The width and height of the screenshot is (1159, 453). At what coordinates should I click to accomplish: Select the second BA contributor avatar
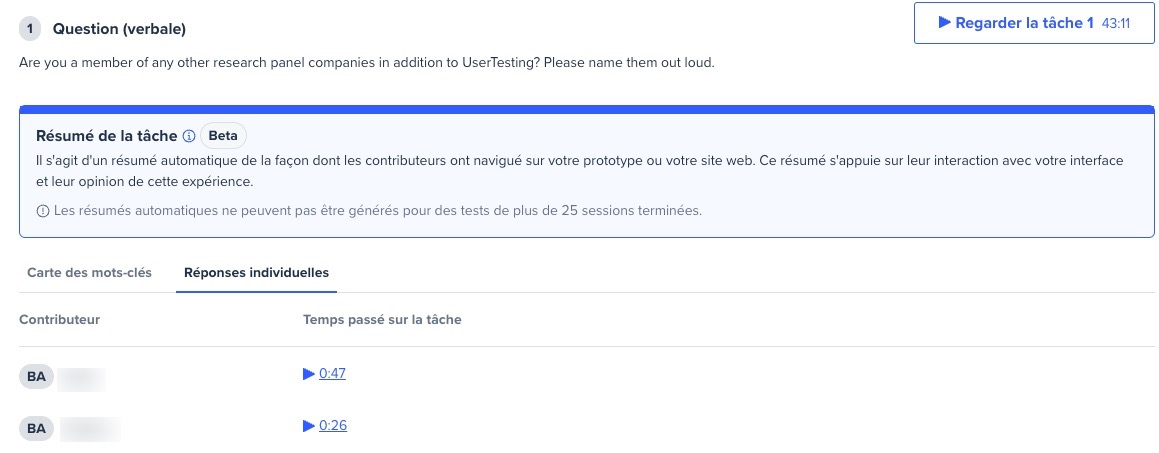pyautogui.click(x=35, y=429)
